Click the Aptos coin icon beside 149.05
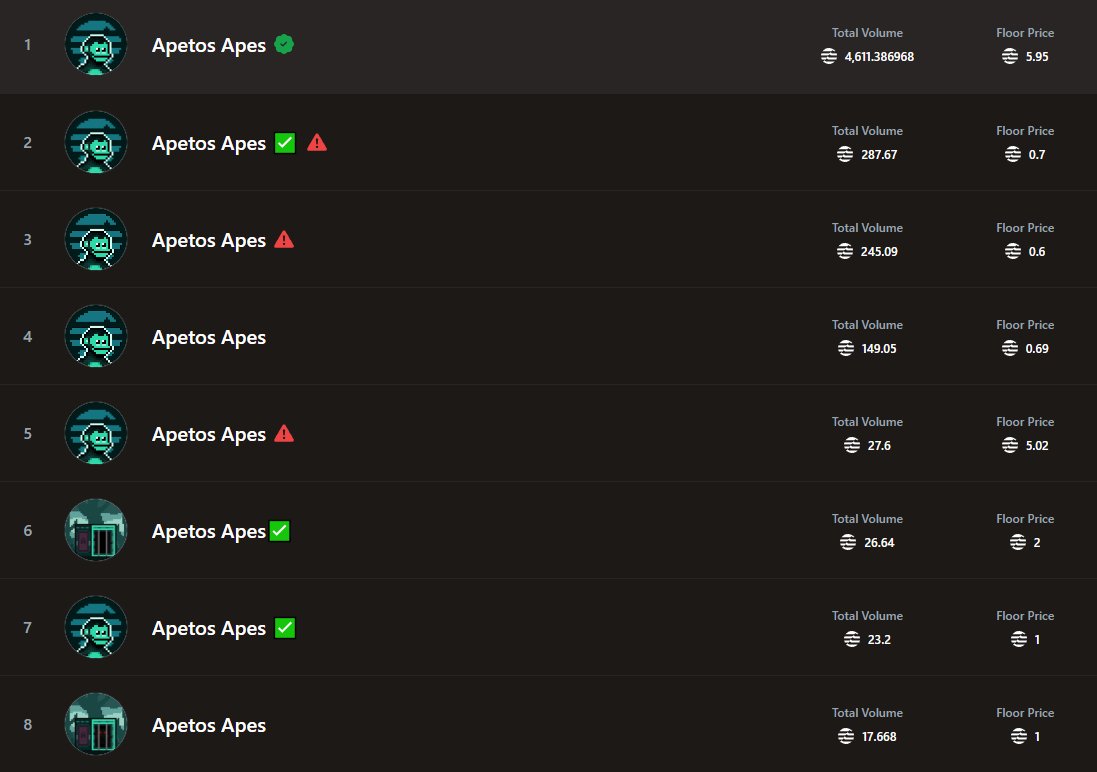This screenshot has height=772, width=1097. 846,349
